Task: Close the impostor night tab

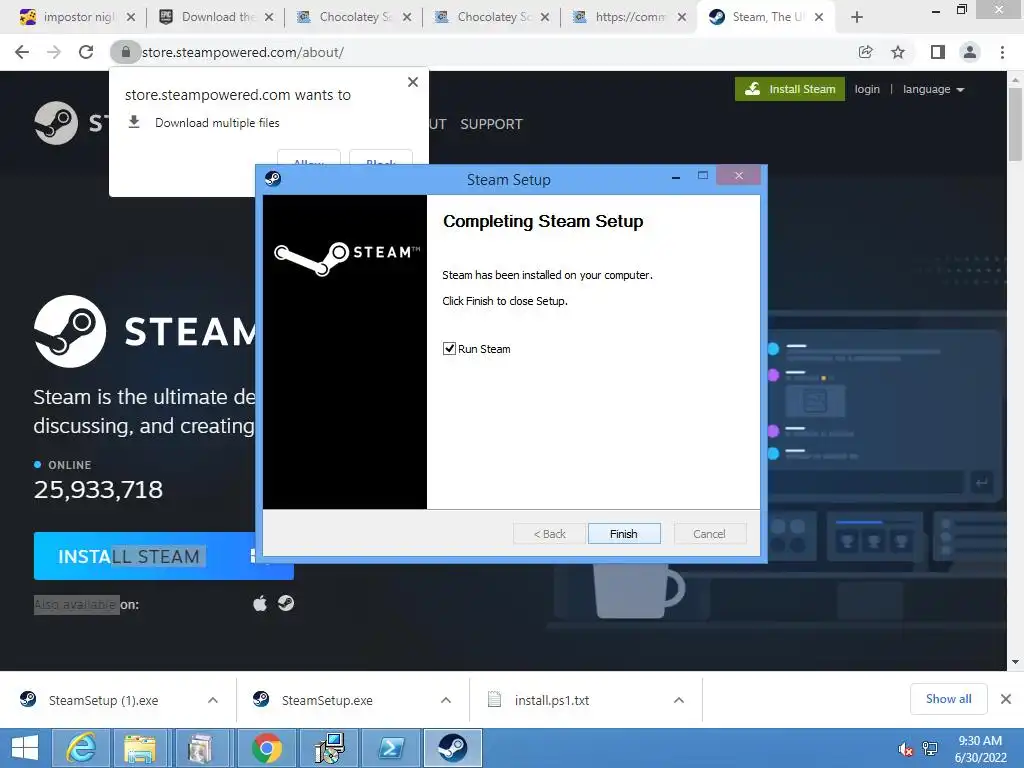Action: pos(131,17)
